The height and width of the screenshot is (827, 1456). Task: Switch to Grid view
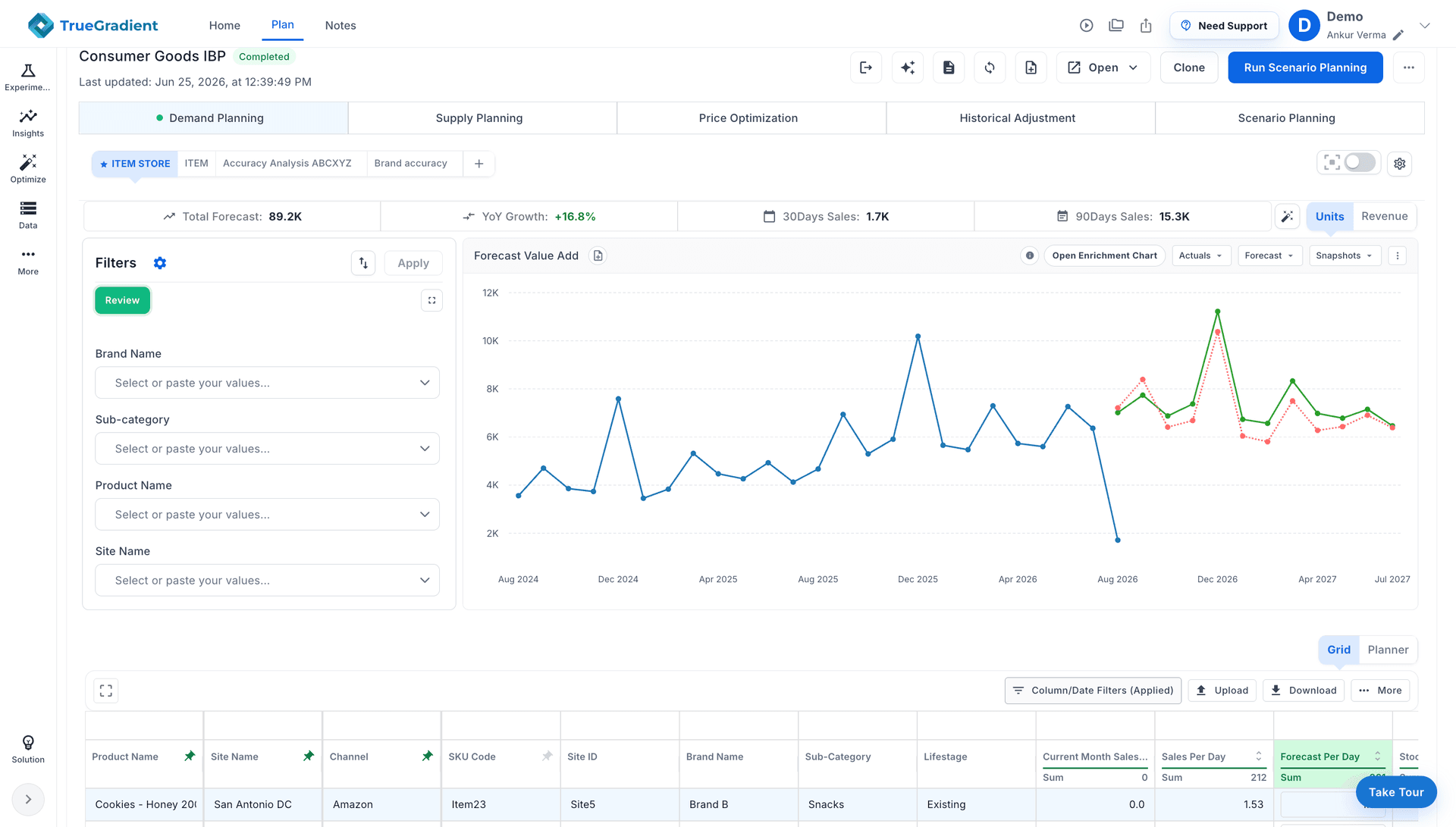(1339, 650)
